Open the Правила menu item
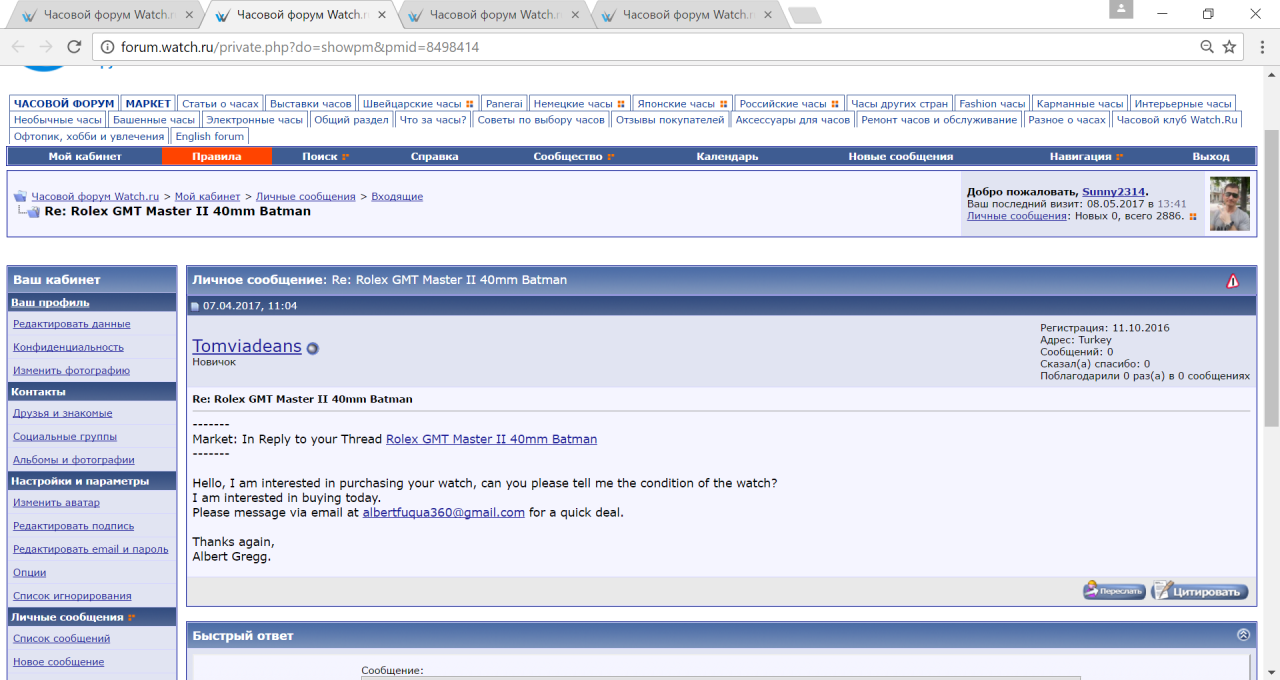Viewport: 1280px width, 680px height. (216, 157)
